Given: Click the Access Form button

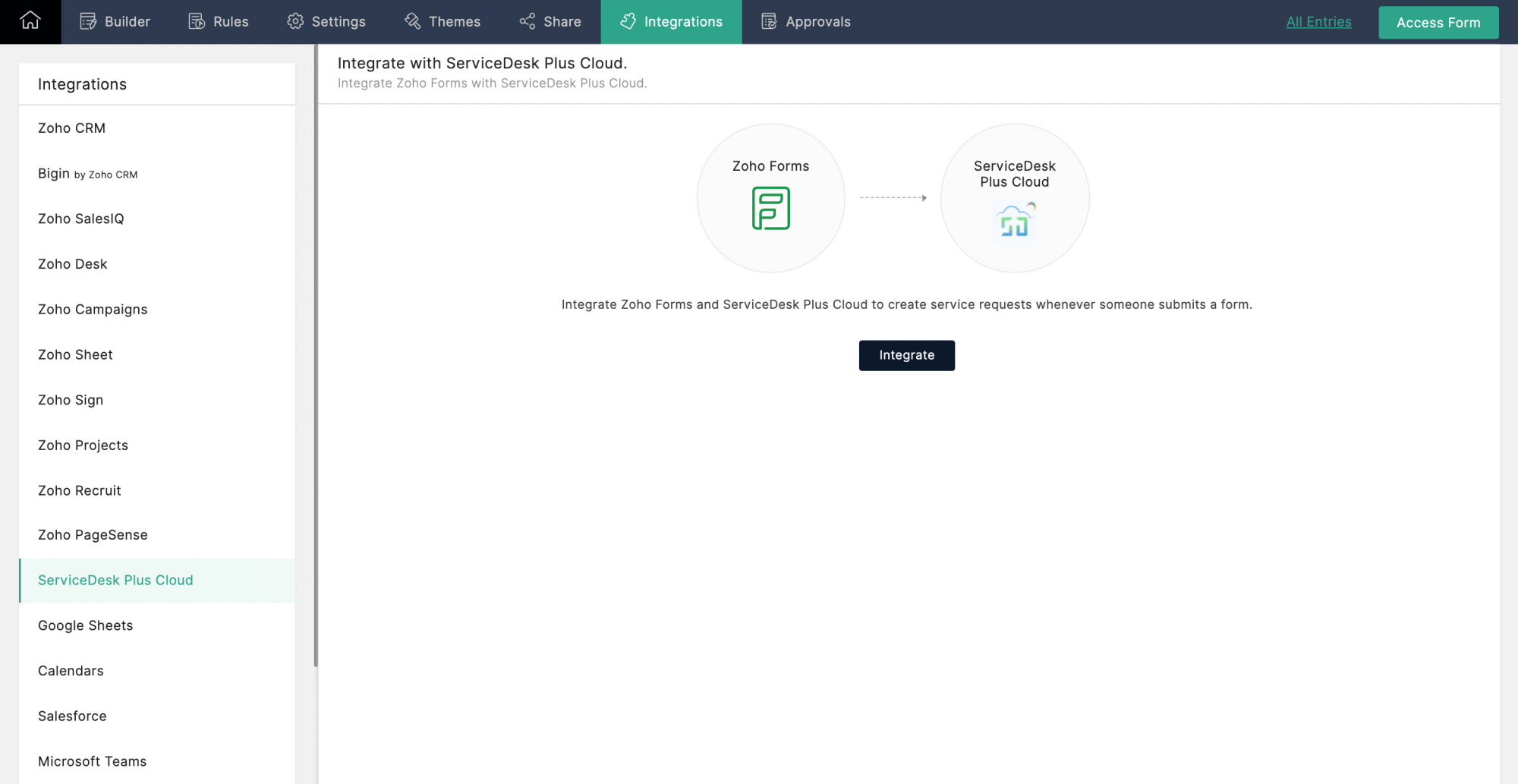Looking at the screenshot, I should click(x=1438, y=22).
